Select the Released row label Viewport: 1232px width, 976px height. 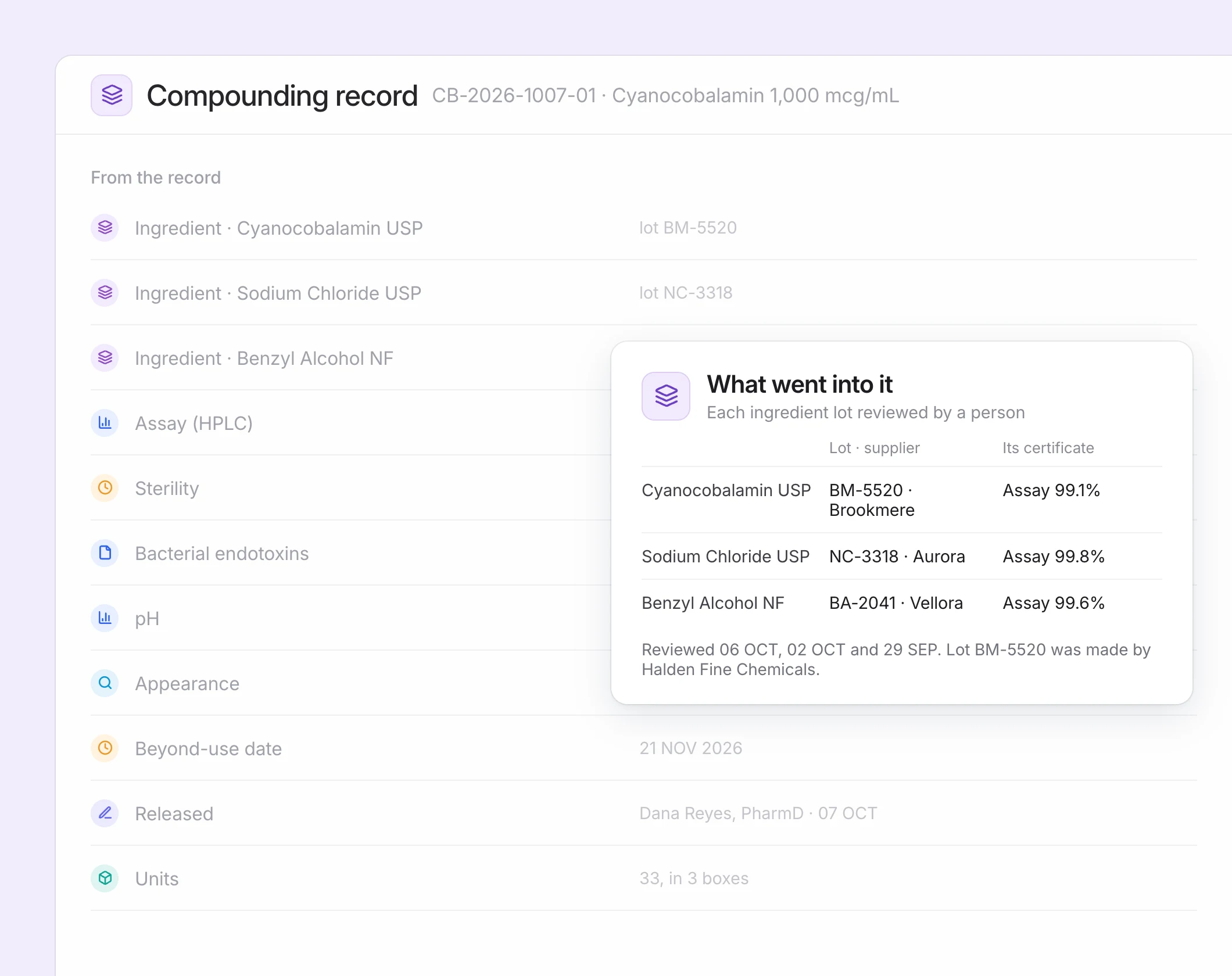(174, 814)
